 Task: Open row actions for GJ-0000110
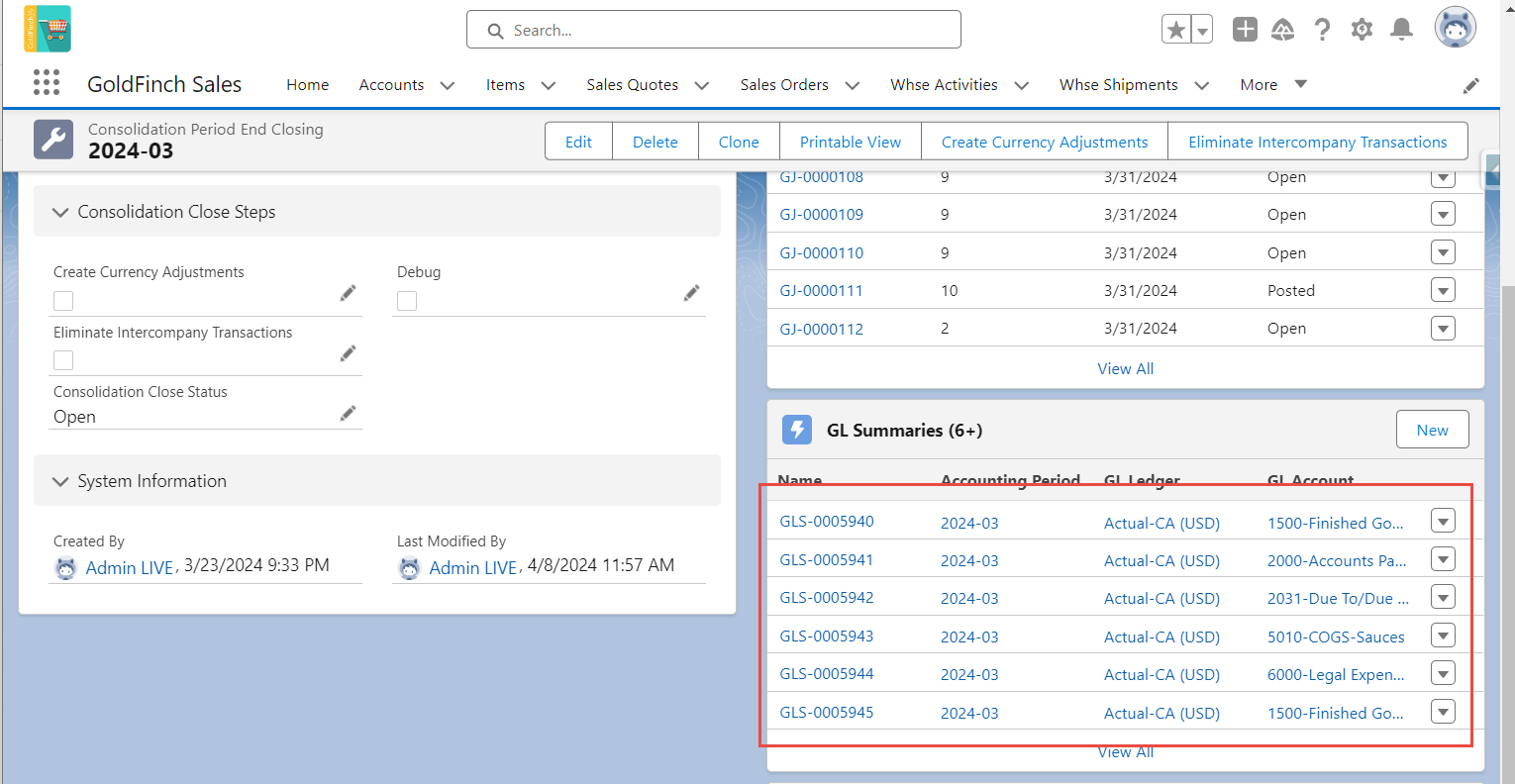[x=1443, y=252]
